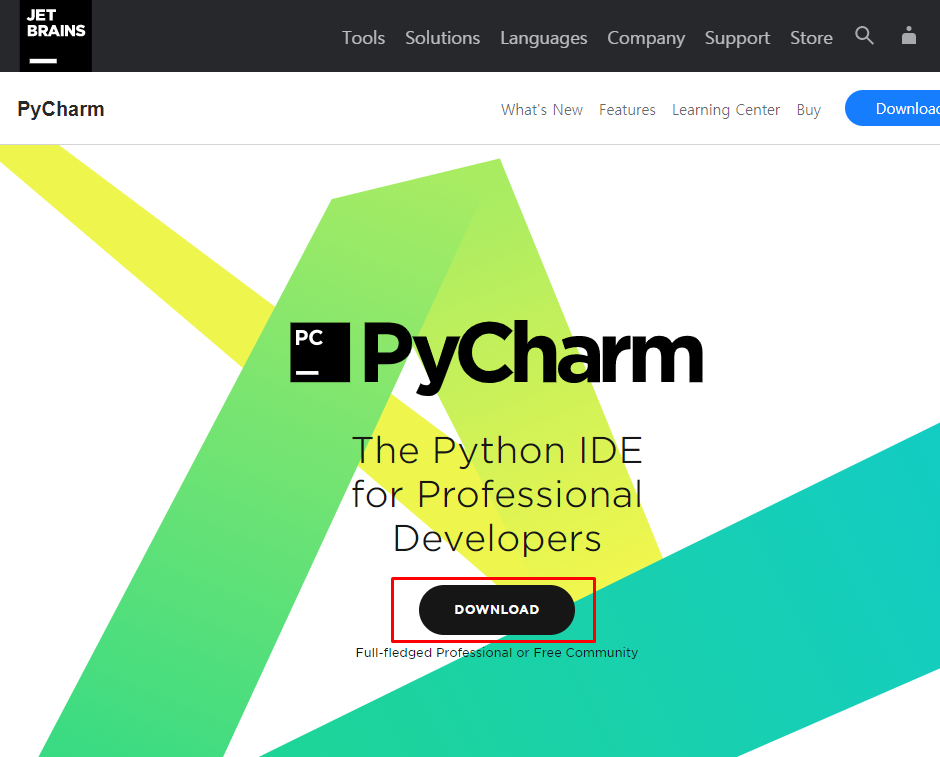The image size is (940, 757).
Task: Click the JetBrains logo
Action: [56, 35]
